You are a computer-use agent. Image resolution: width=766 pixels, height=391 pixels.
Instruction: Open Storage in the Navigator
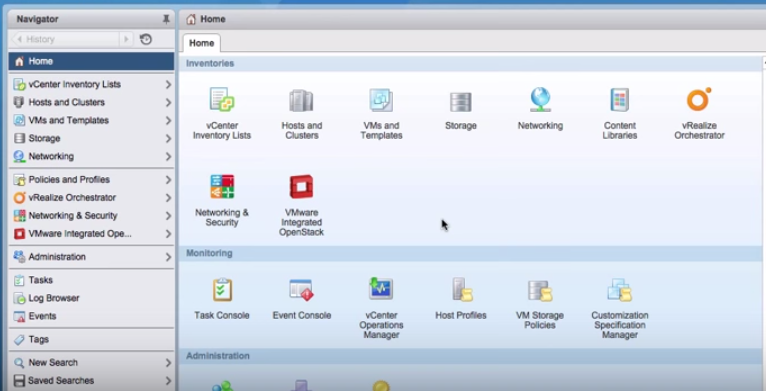point(91,138)
